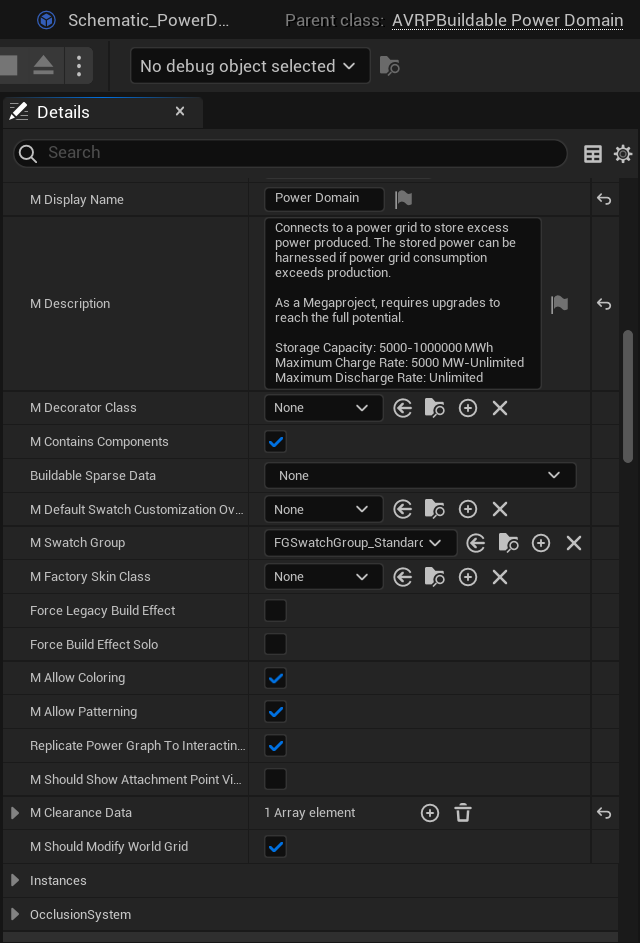Click the 1 Array element text
This screenshot has height=943, width=640.
pos(310,813)
